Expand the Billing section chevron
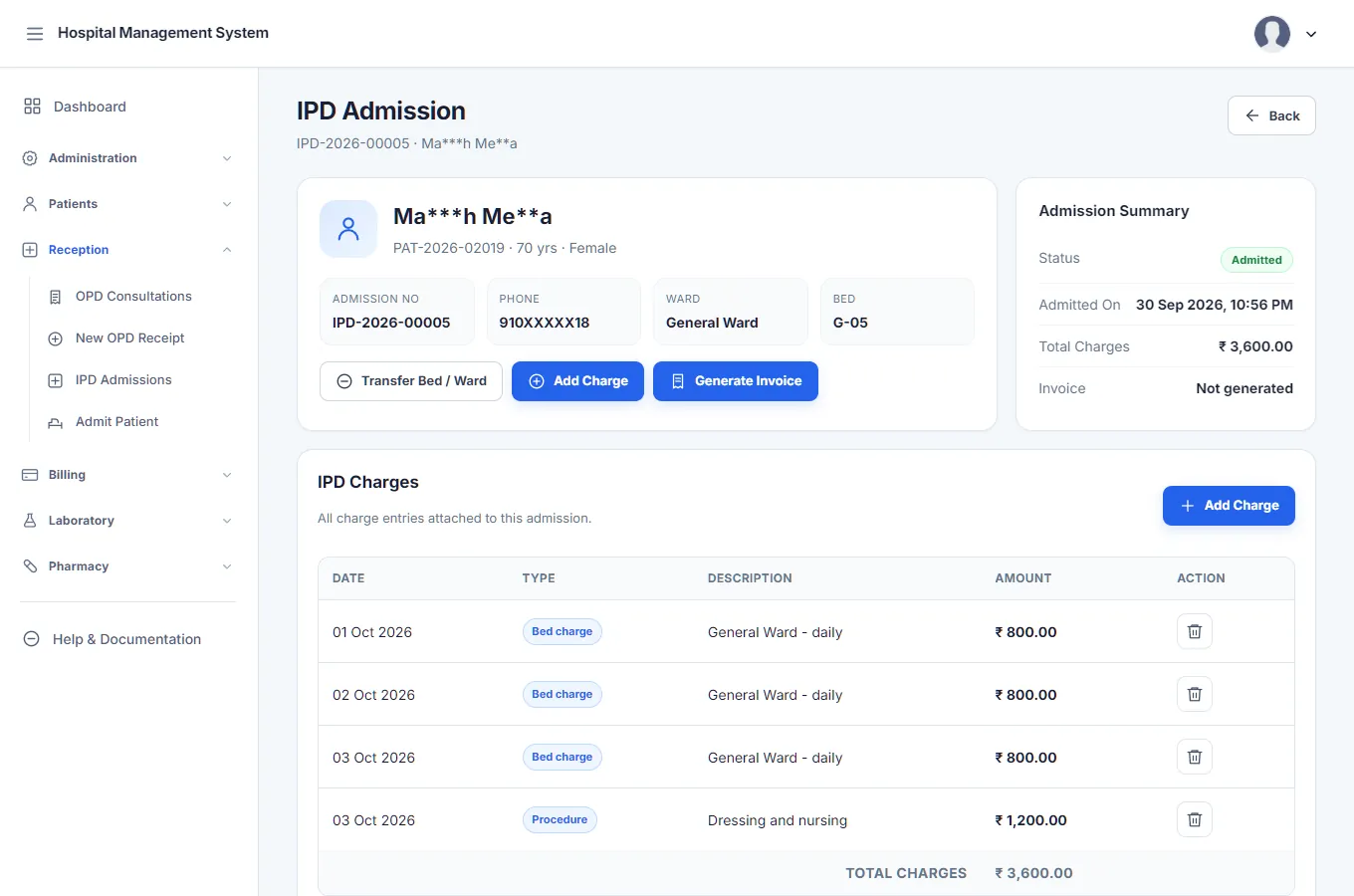This screenshot has height=896, width=1354. click(227, 475)
